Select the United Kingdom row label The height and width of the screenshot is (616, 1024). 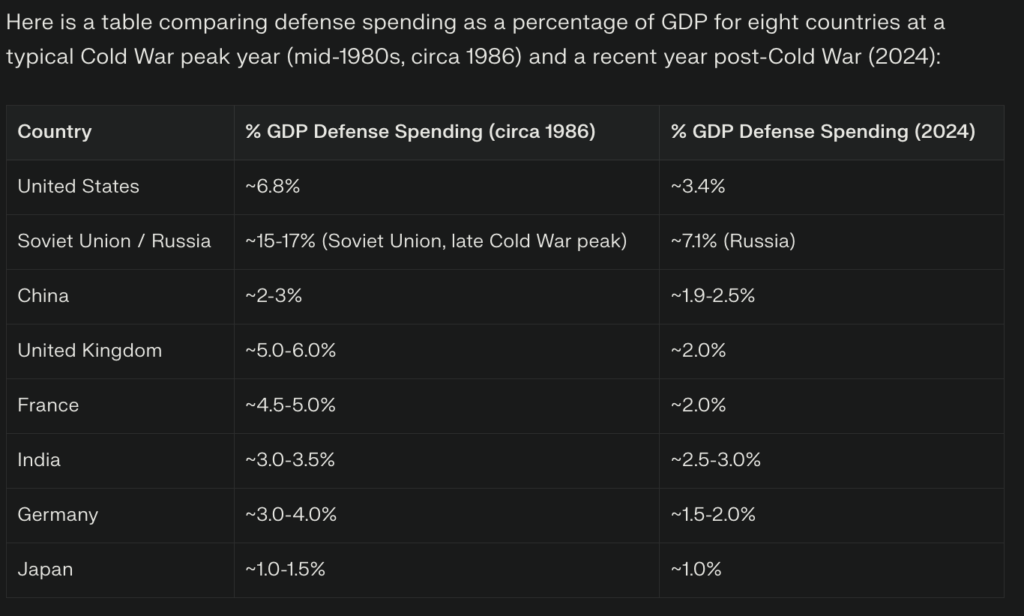[90, 351]
